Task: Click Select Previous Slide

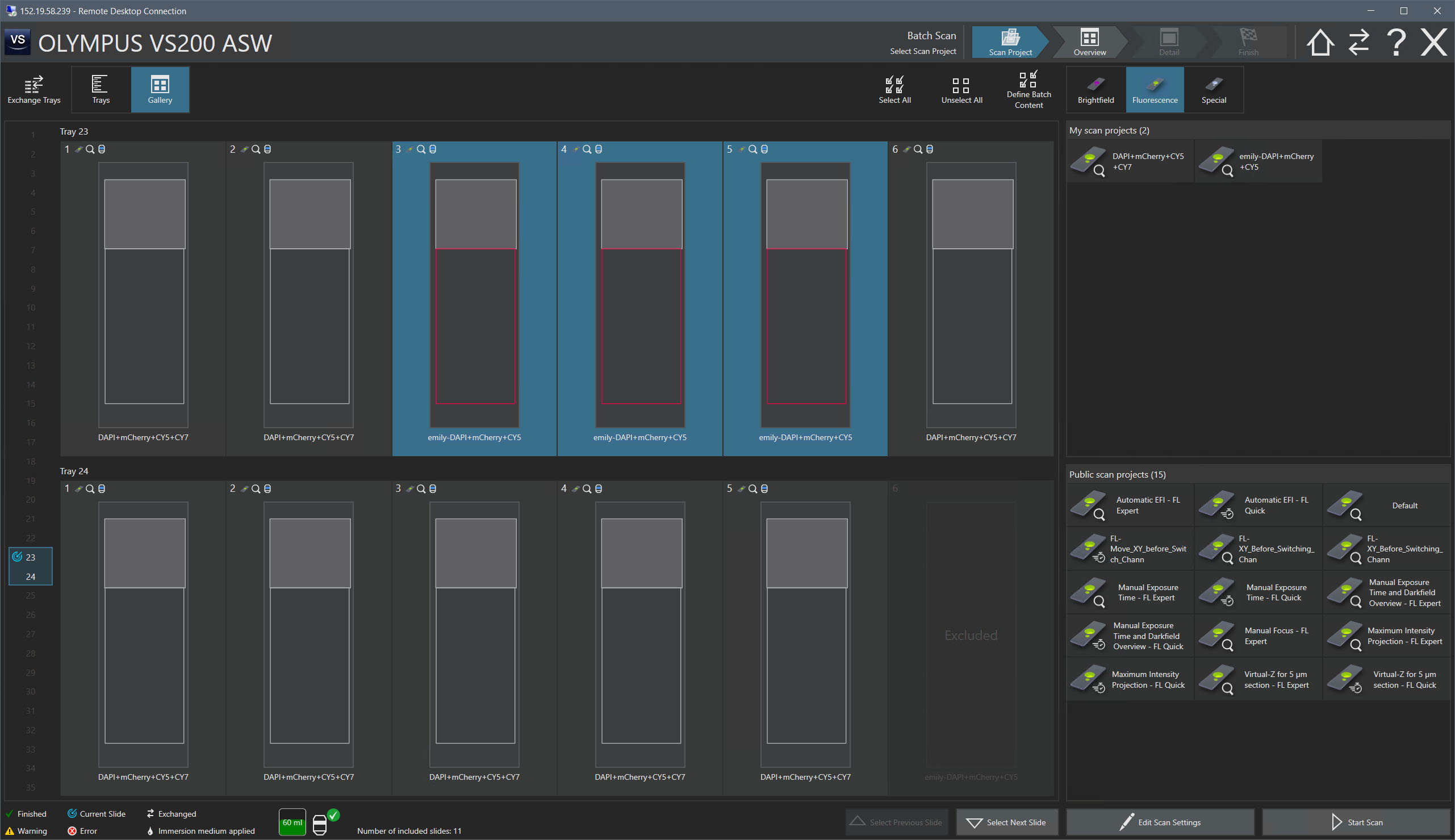Action: point(896,822)
